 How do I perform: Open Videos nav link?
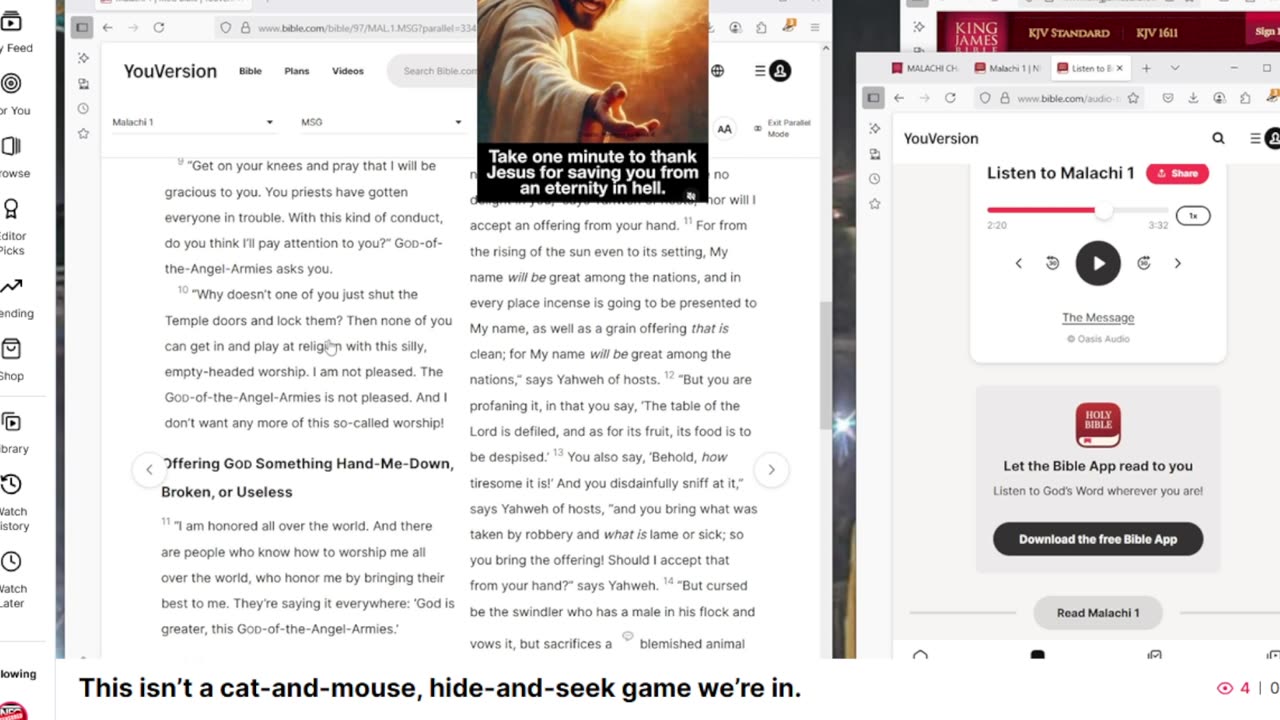tap(348, 71)
